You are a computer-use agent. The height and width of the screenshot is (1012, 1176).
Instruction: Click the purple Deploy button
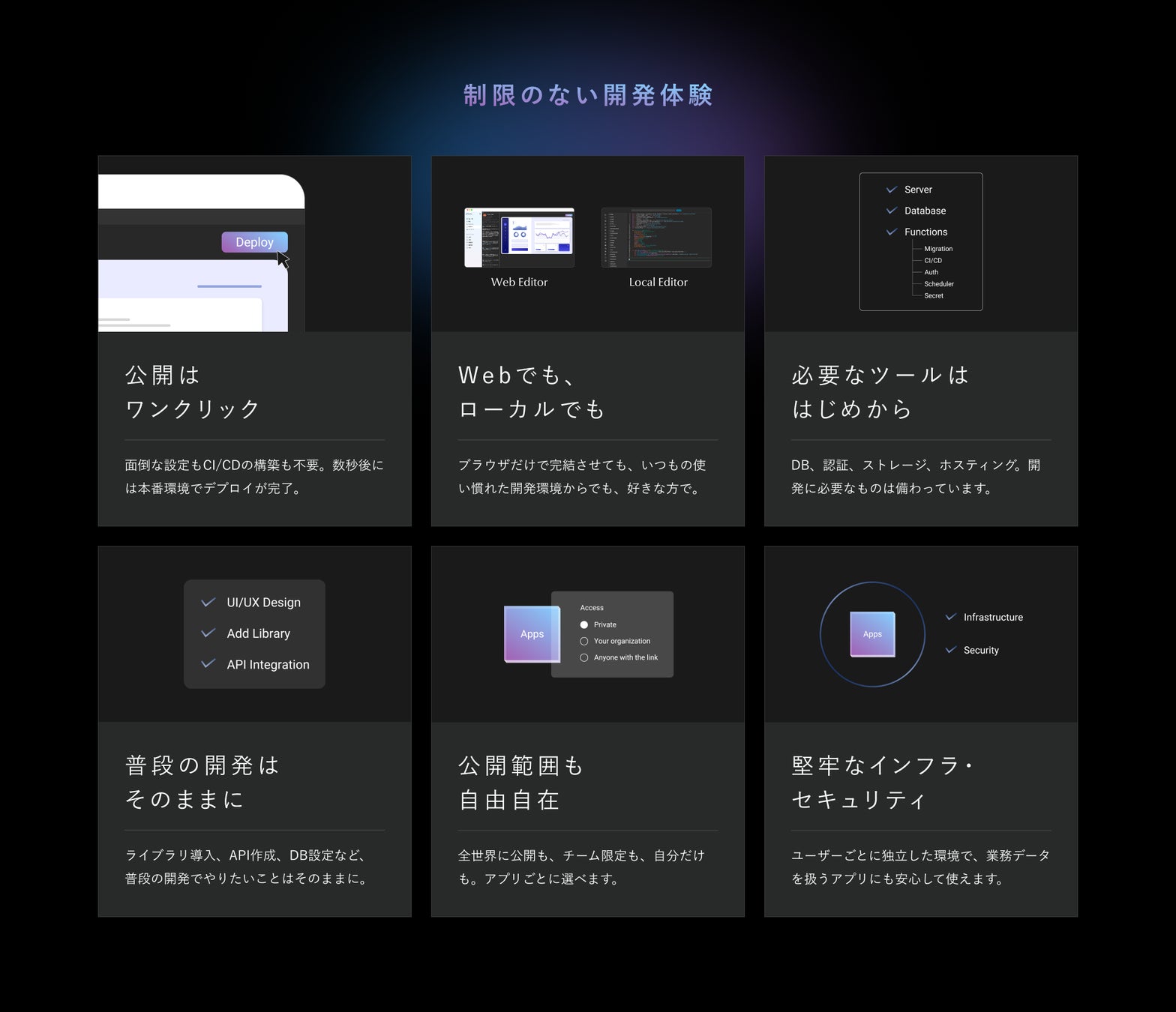point(254,242)
